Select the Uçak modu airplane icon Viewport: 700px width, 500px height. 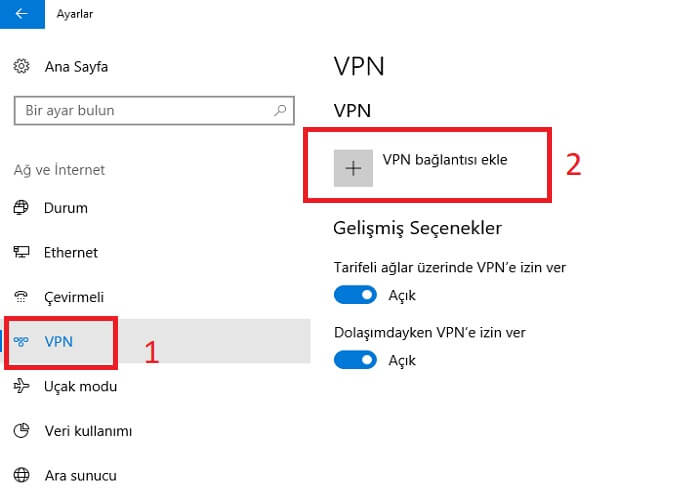click(x=21, y=386)
